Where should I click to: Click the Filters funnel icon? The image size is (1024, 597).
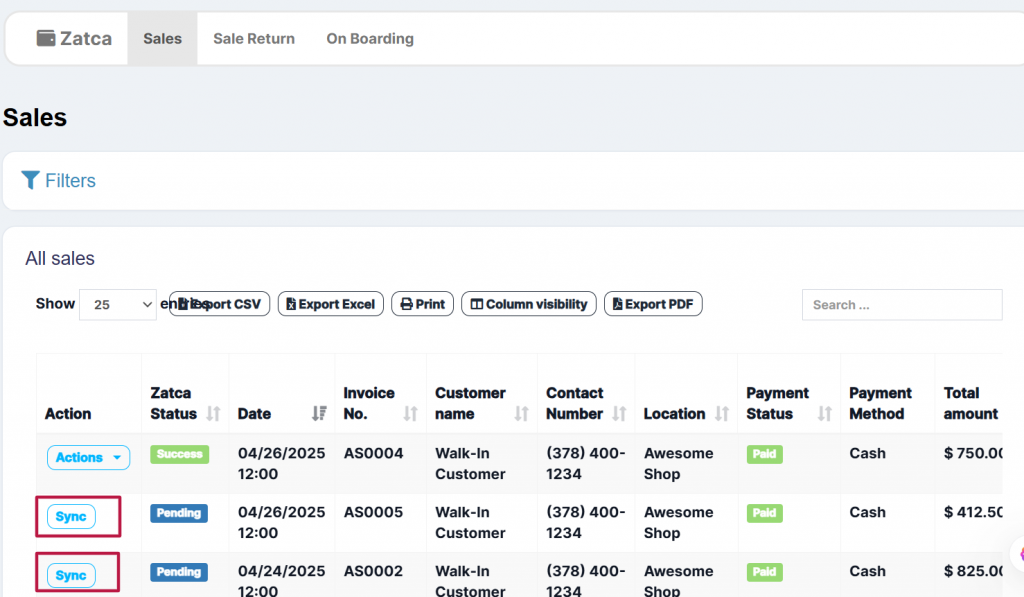tap(31, 180)
